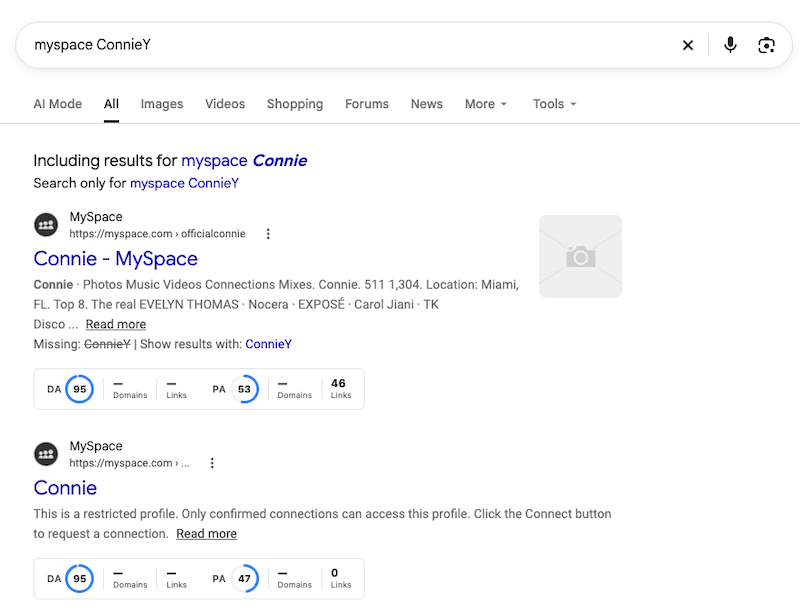
Task: Open options menu for officialconnie result
Action: [x=268, y=234]
